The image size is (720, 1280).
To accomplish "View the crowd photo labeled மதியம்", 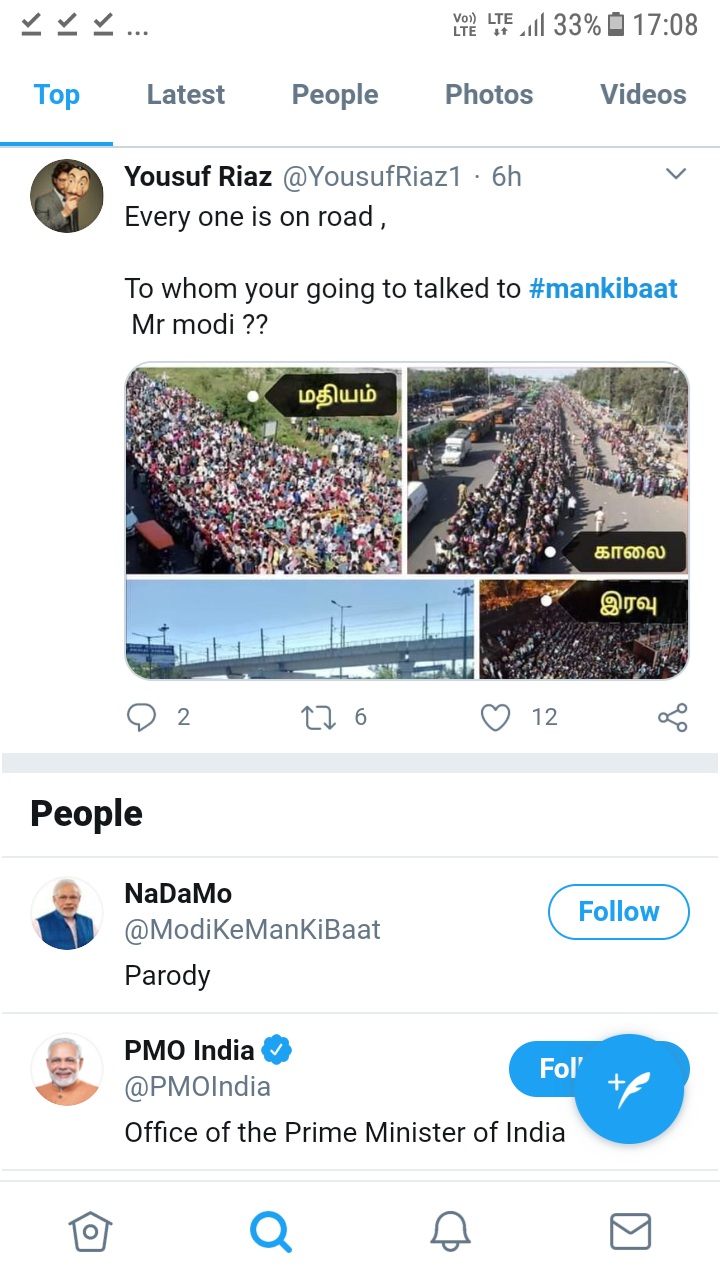I will [264, 470].
